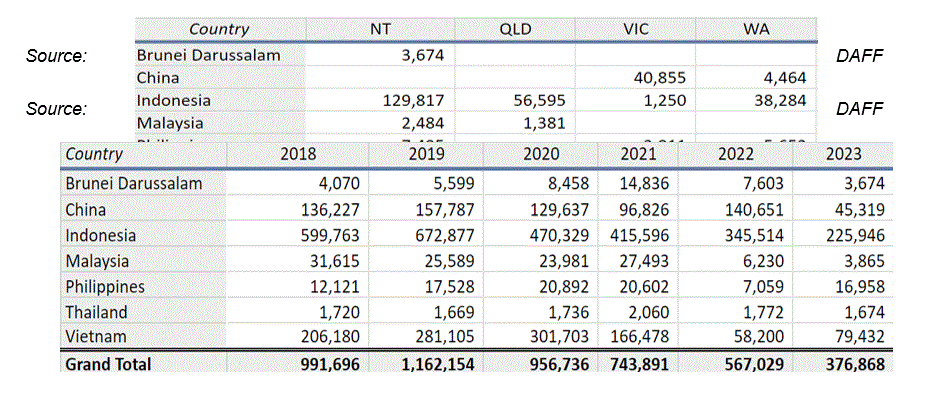Click Vietnam 2023 value 79,432
This screenshot has width=926, height=396.
coord(860,337)
